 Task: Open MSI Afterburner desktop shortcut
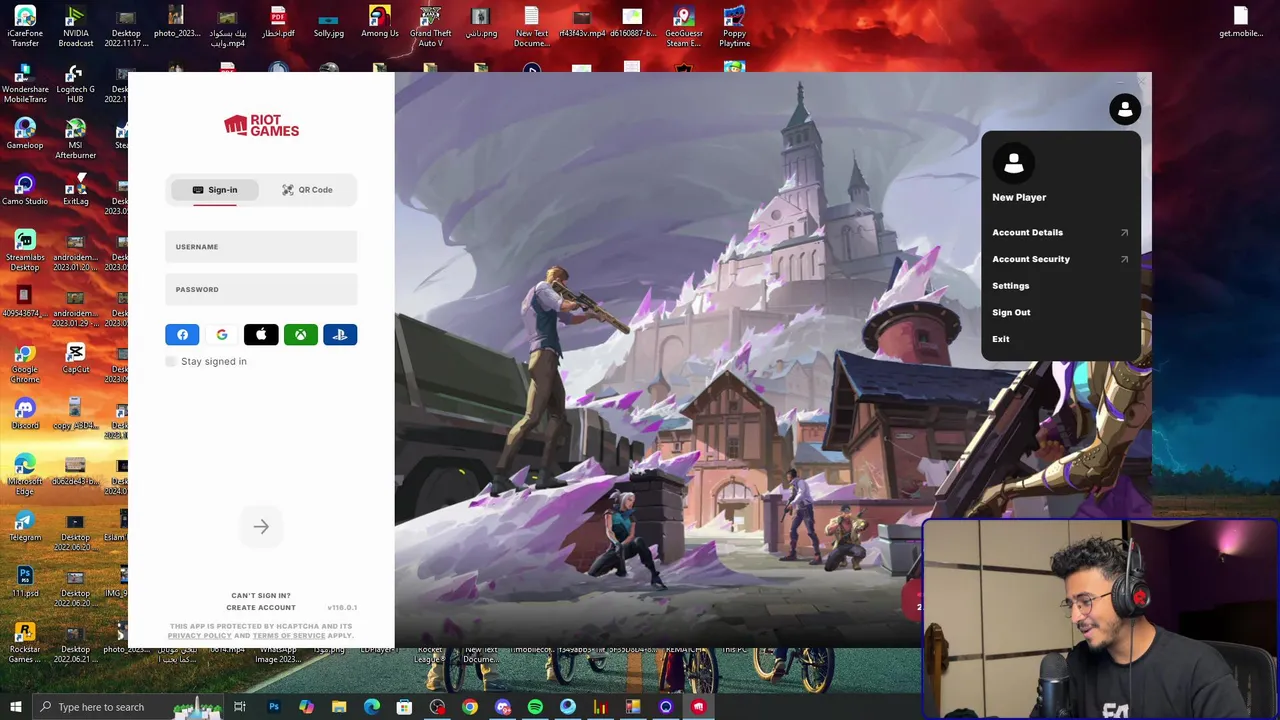pos(76,139)
